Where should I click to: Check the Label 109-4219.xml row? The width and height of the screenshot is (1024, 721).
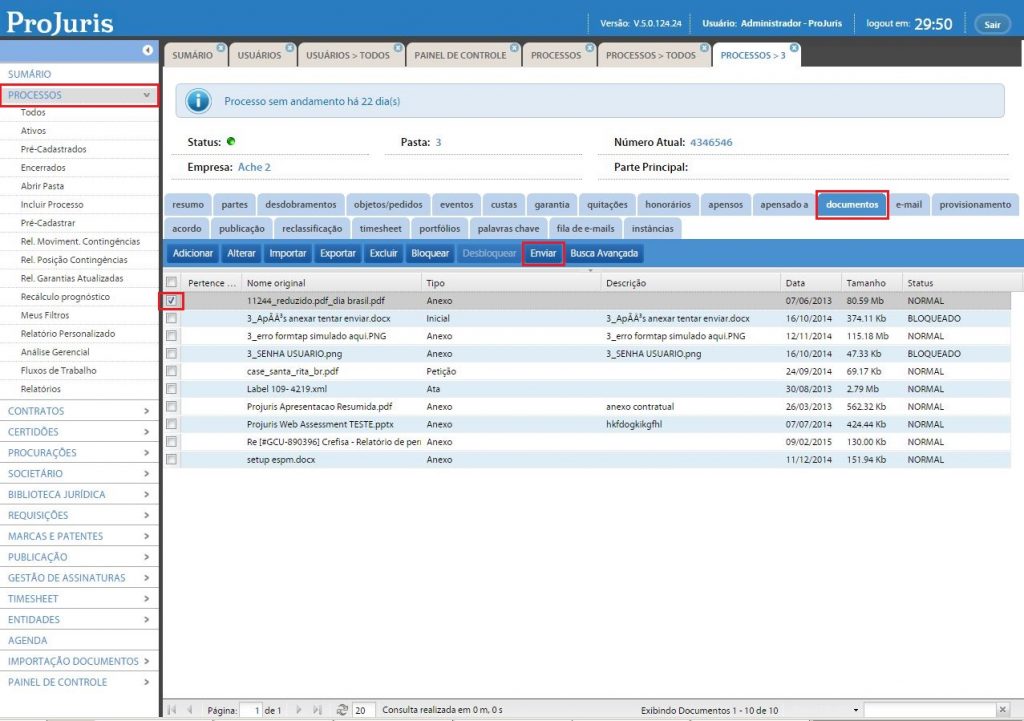point(171,389)
